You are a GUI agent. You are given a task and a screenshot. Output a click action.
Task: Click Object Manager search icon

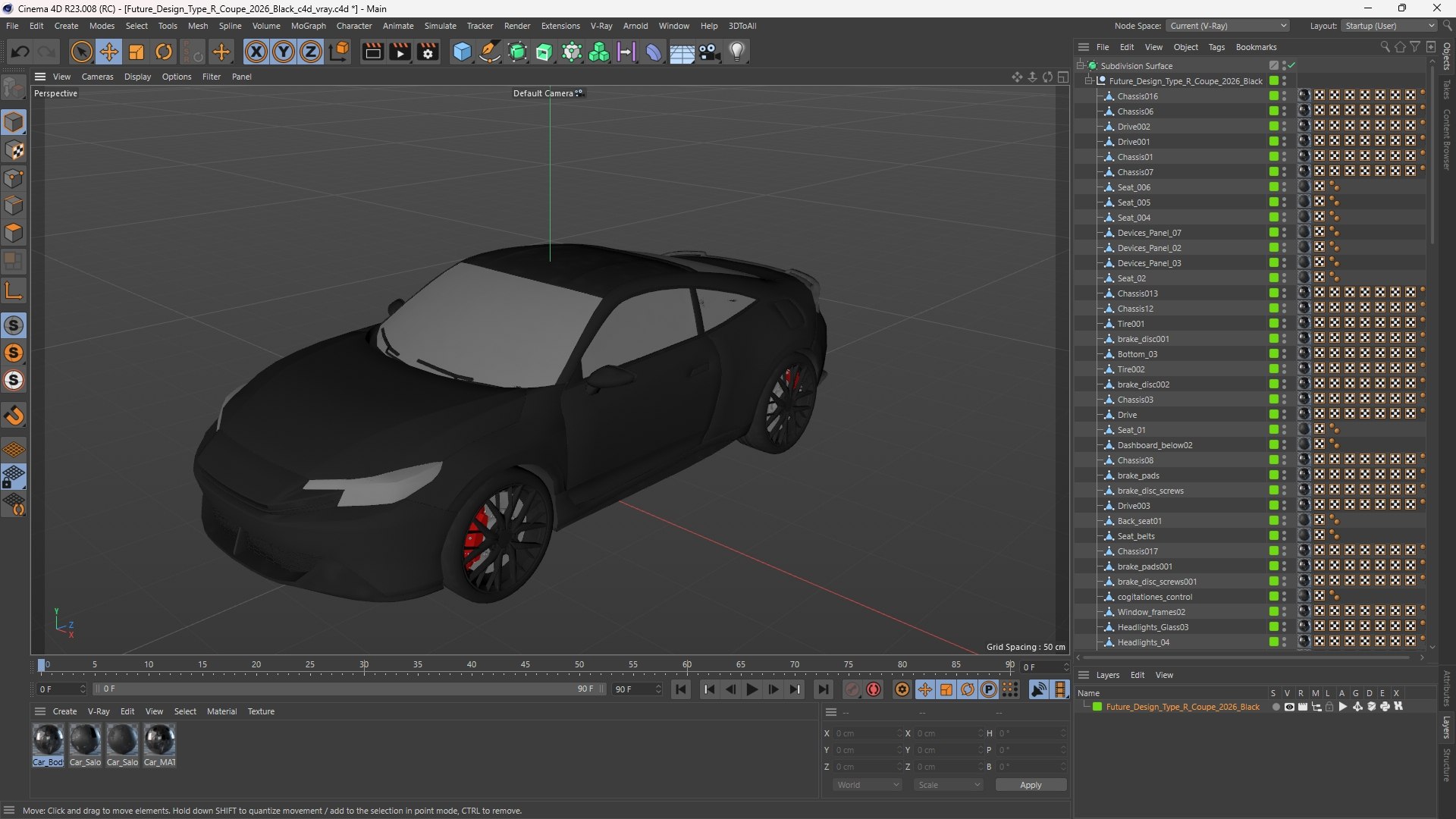(1385, 47)
